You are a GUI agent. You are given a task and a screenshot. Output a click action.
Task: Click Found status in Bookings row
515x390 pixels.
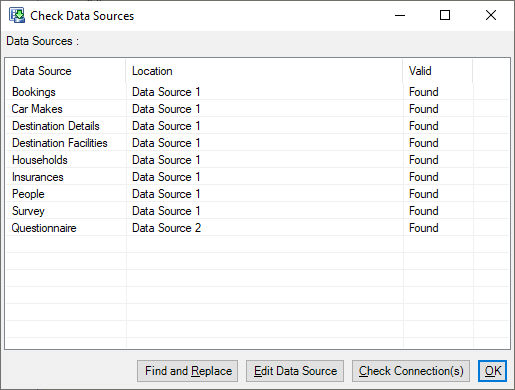tap(424, 92)
